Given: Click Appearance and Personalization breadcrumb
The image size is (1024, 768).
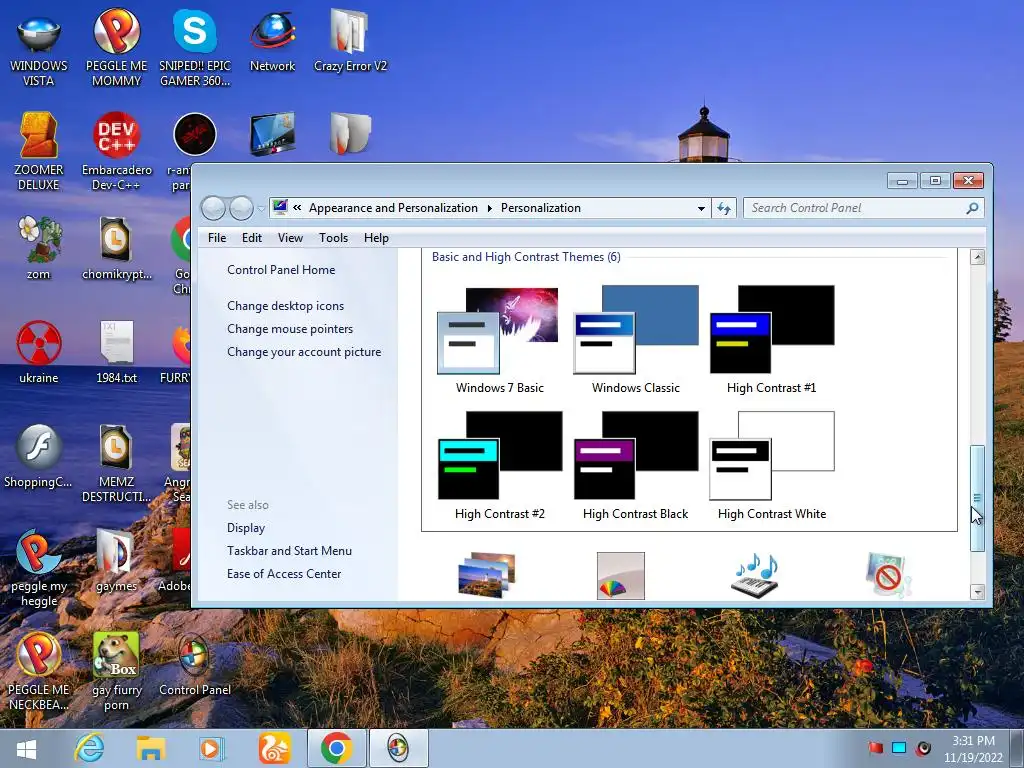Looking at the screenshot, I should pyautogui.click(x=393, y=208).
